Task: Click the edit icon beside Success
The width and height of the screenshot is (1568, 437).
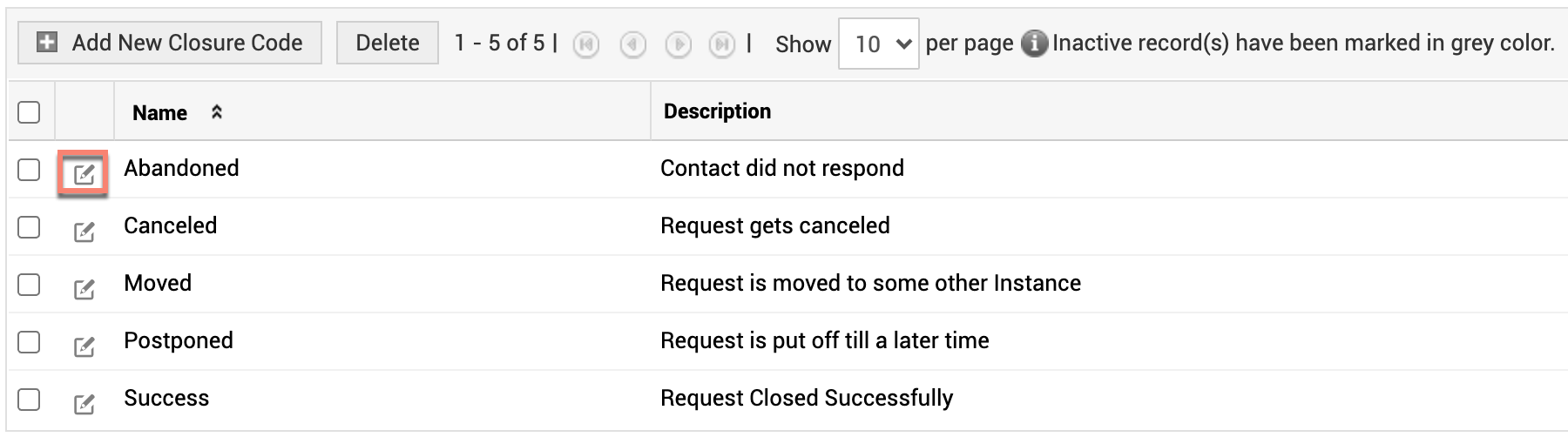Action: (x=84, y=404)
